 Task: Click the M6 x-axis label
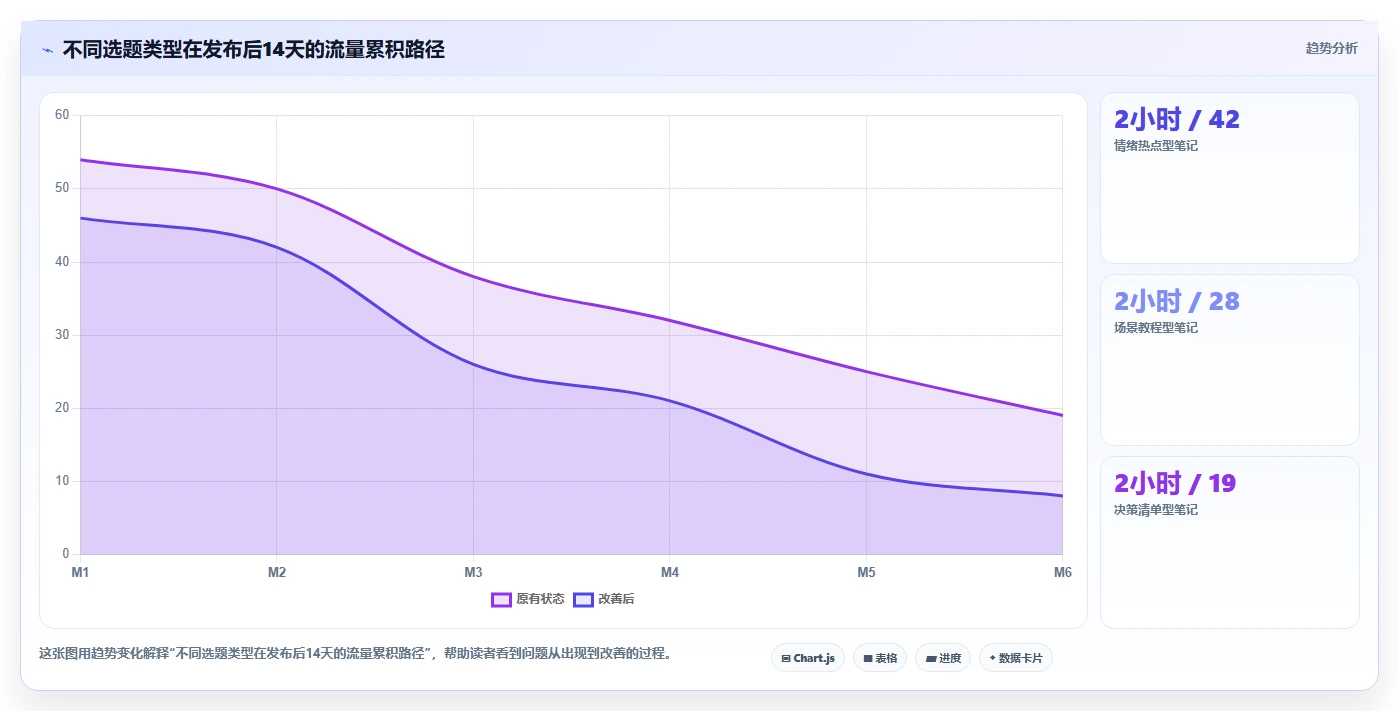[1062, 573]
